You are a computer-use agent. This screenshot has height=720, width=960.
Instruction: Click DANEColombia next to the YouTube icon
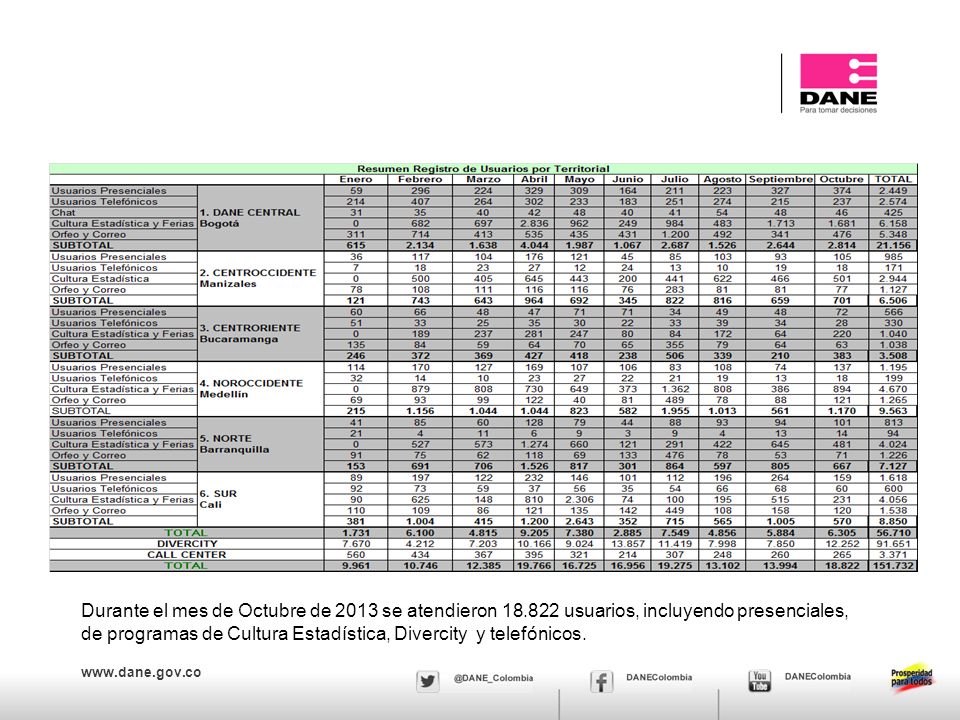pos(817,677)
